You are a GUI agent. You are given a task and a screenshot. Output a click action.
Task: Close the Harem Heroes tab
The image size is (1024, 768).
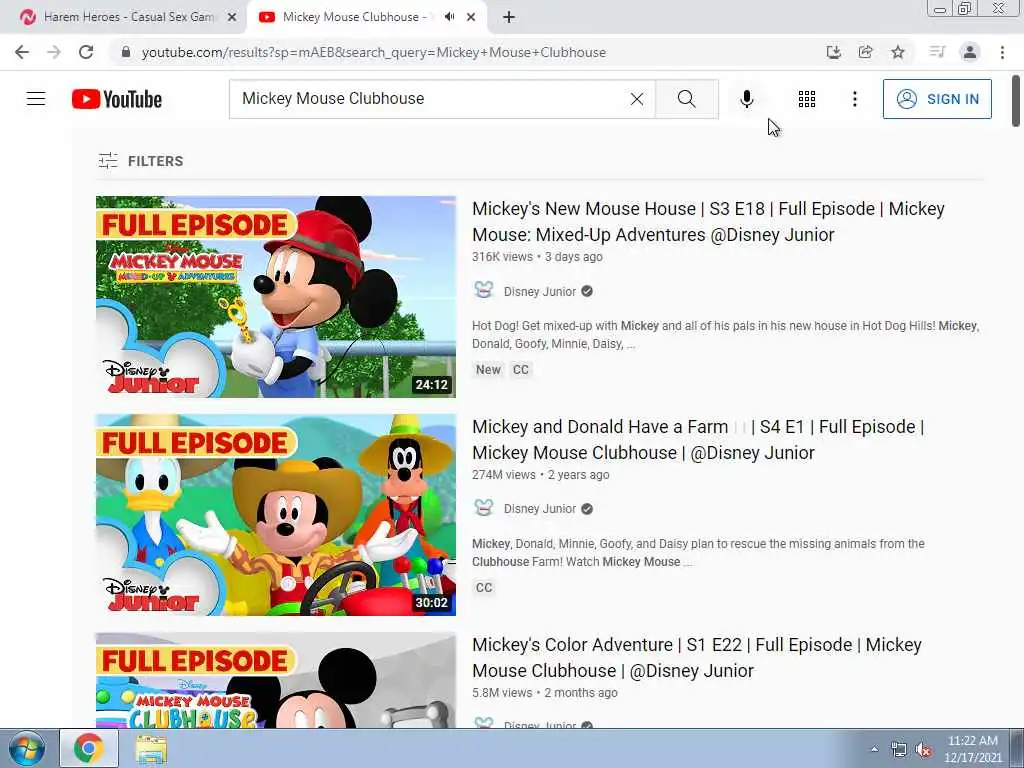(232, 18)
